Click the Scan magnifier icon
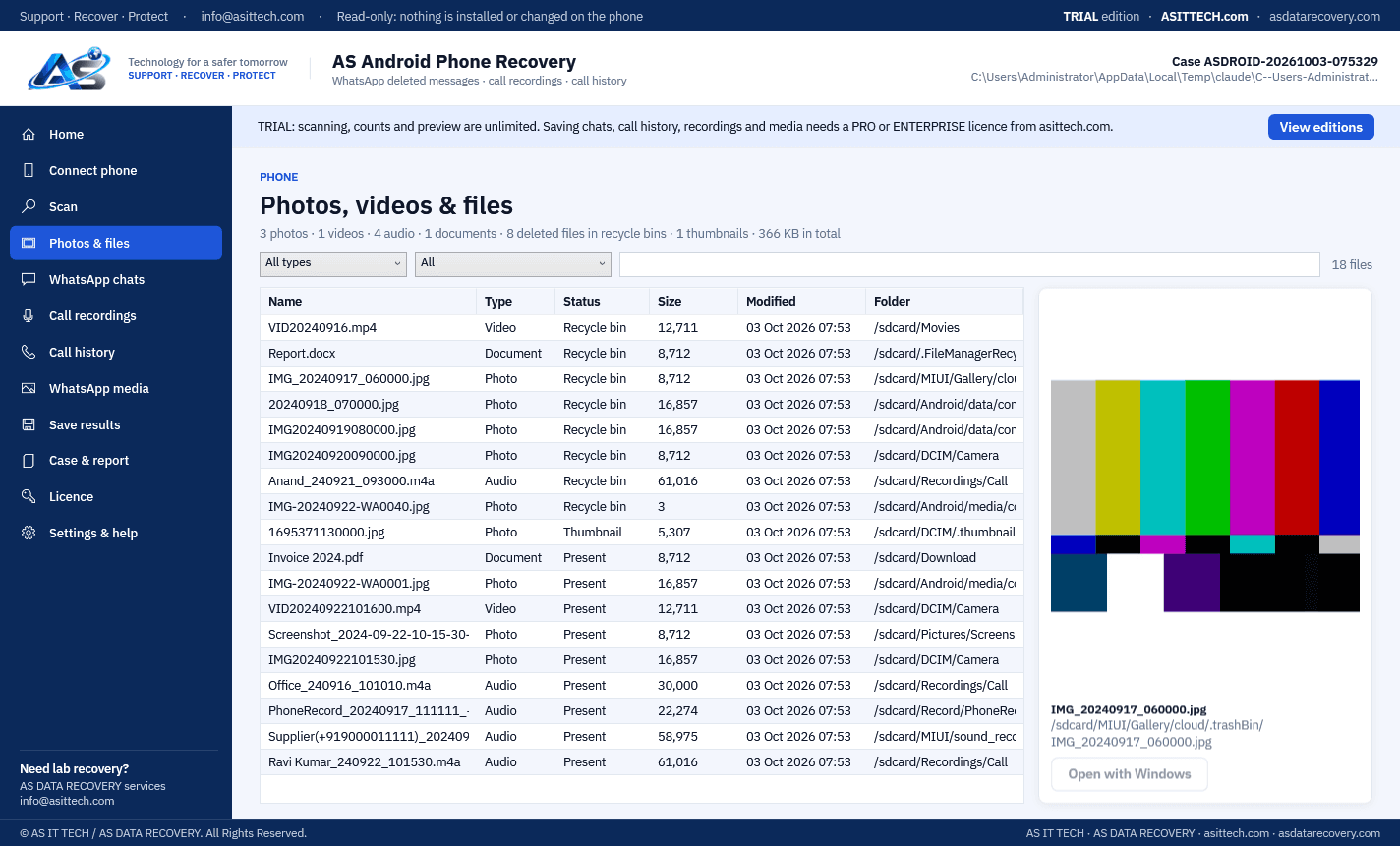This screenshot has width=1400, height=846. coord(29,207)
